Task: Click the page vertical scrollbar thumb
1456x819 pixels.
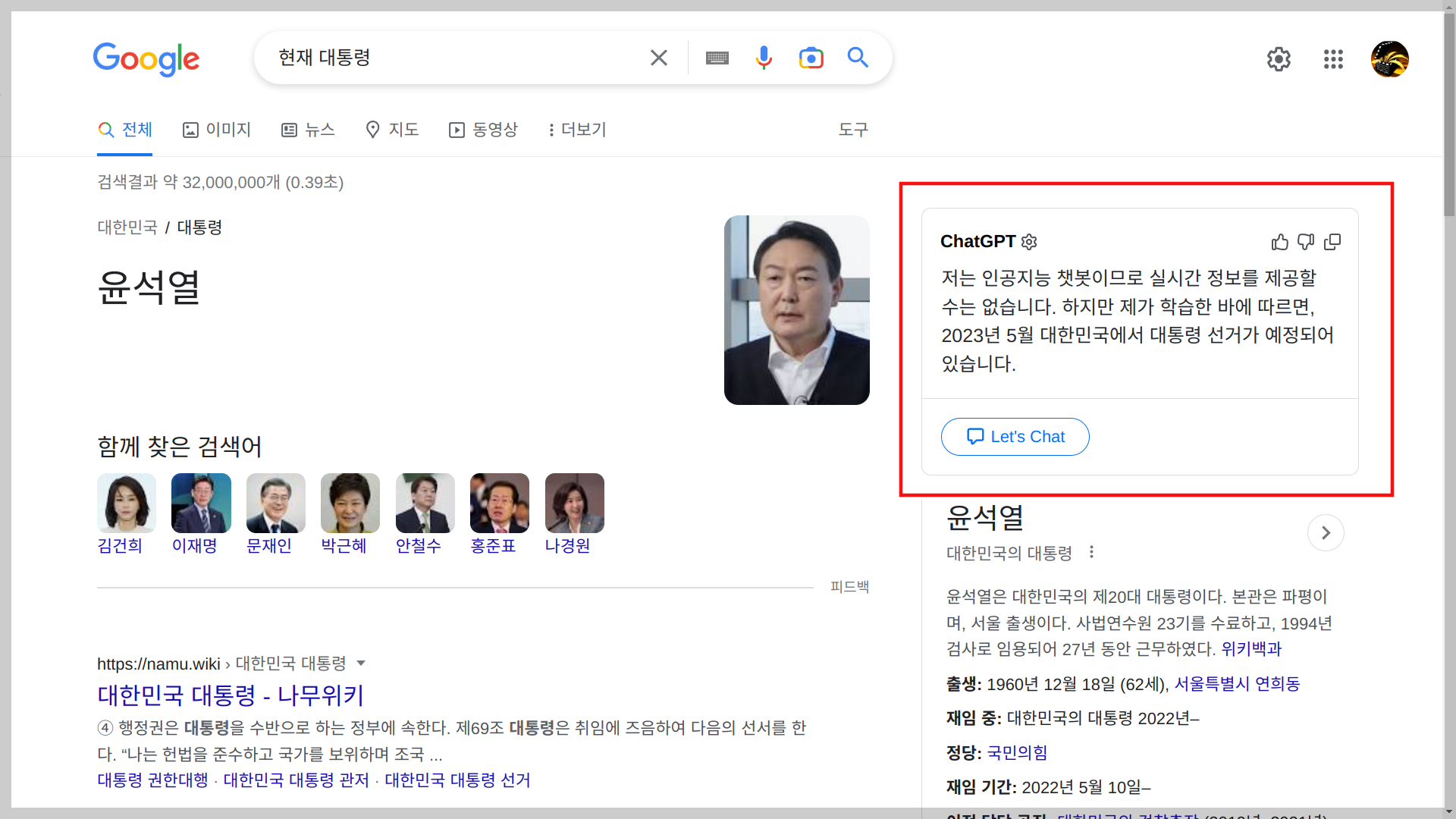Action: pos(1449,114)
